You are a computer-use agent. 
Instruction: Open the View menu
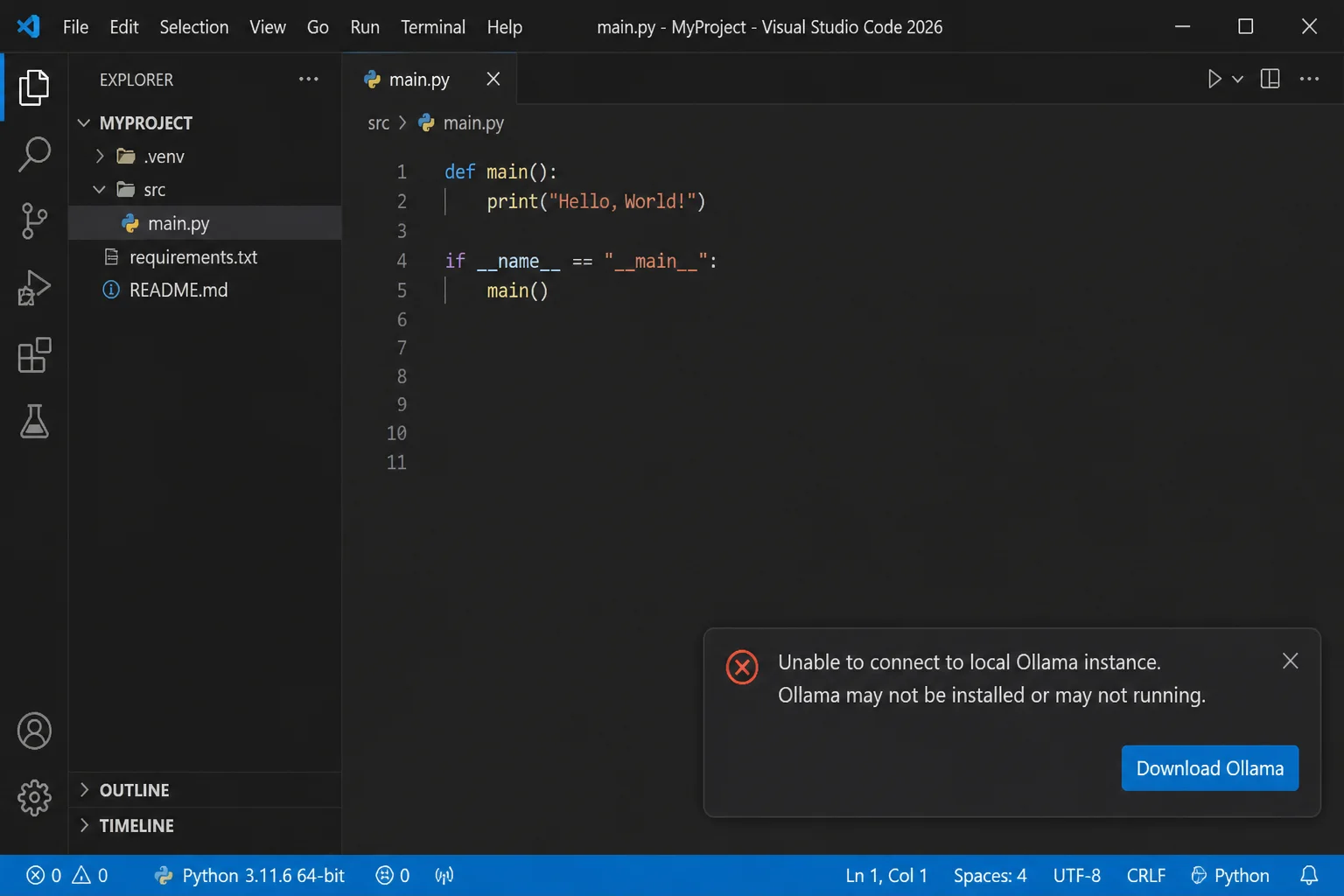pyautogui.click(x=267, y=26)
